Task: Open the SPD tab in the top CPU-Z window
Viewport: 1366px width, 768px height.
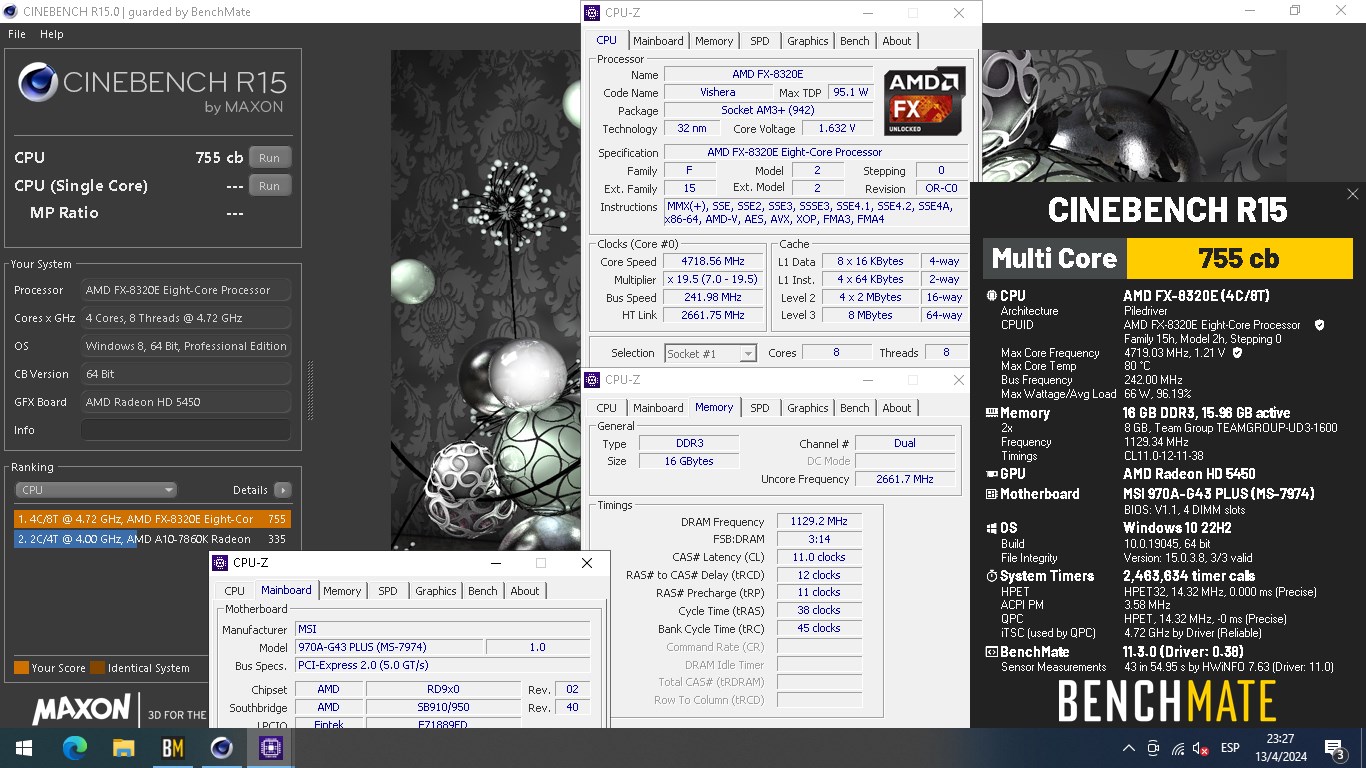Action: point(760,41)
